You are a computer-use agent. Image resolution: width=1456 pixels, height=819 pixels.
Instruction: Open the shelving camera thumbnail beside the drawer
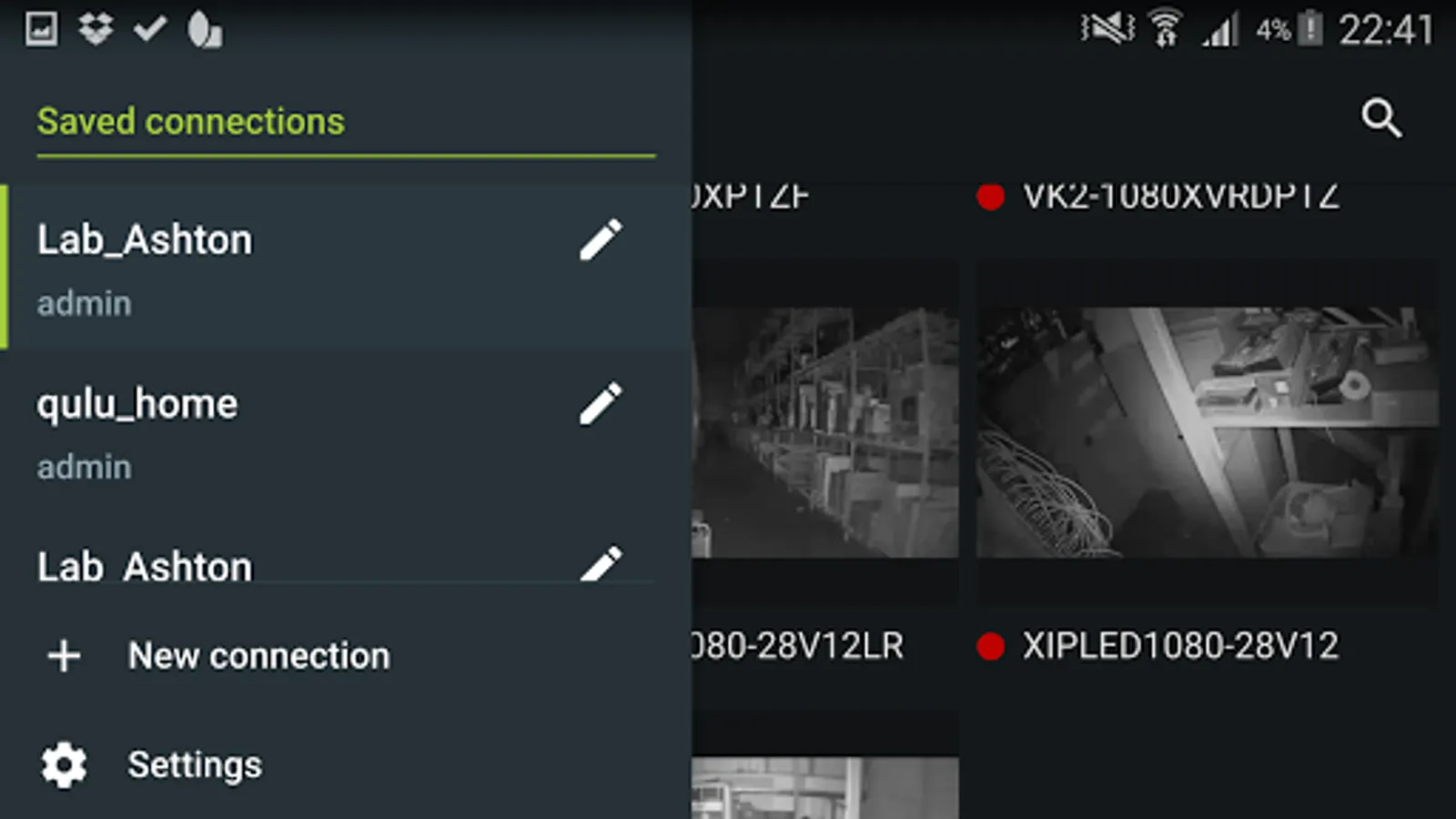click(x=825, y=432)
